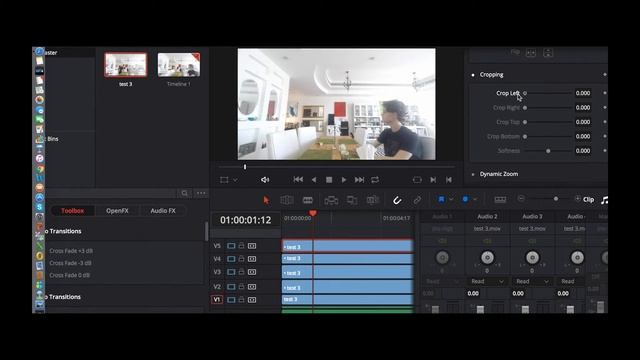Jump to last frame in viewer

pyautogui.click(x=359, y=180)
